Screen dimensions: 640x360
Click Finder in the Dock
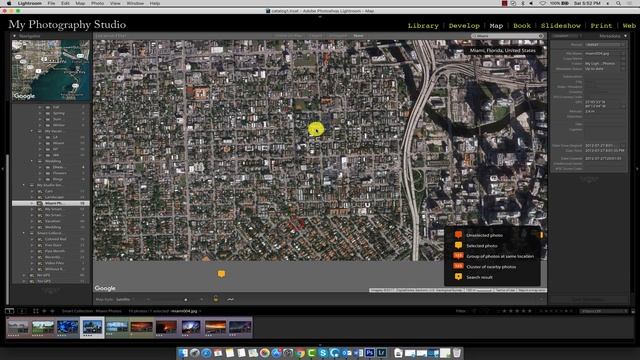click(183, 353)
